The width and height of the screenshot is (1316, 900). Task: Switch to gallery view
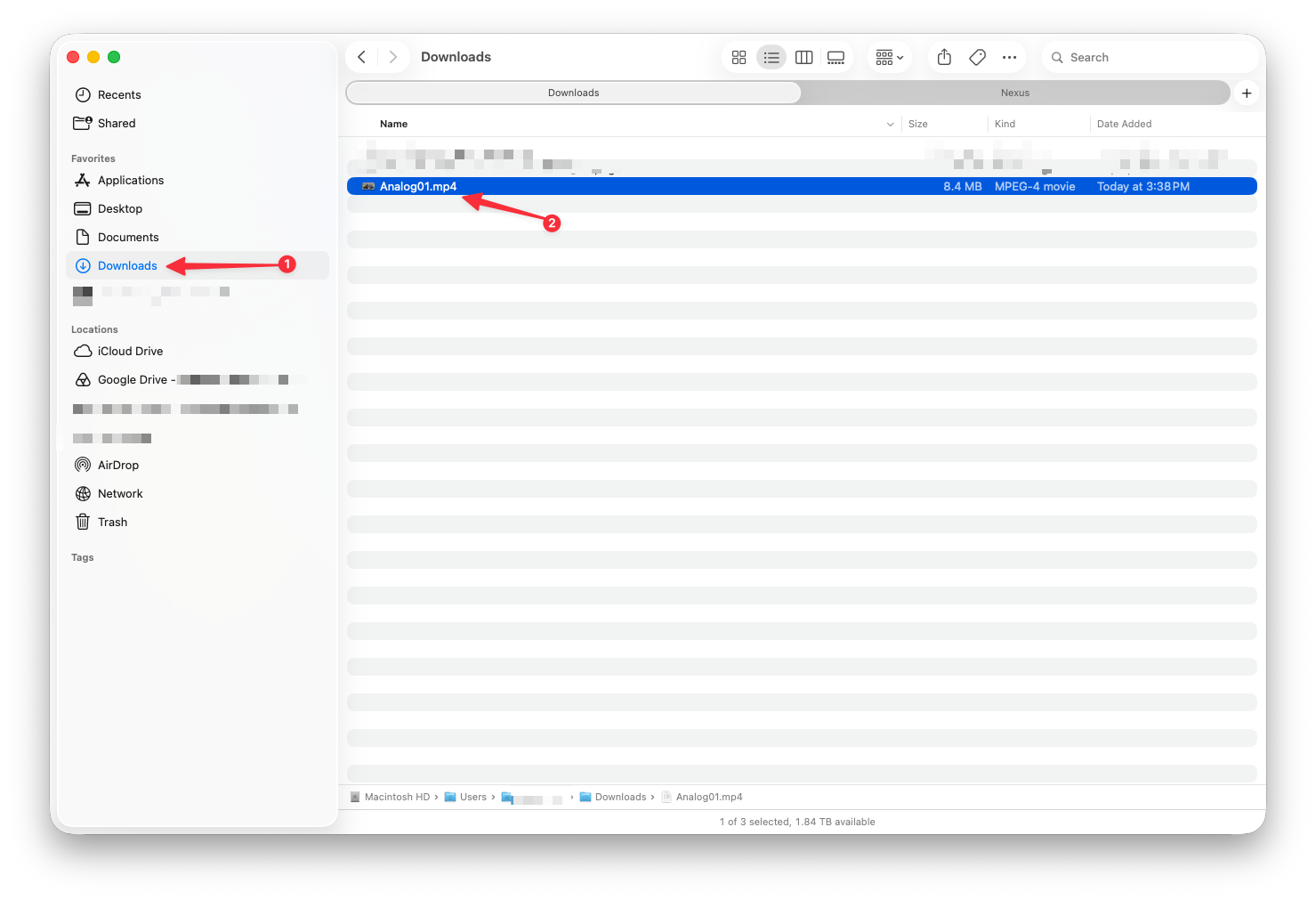(836, 57)
